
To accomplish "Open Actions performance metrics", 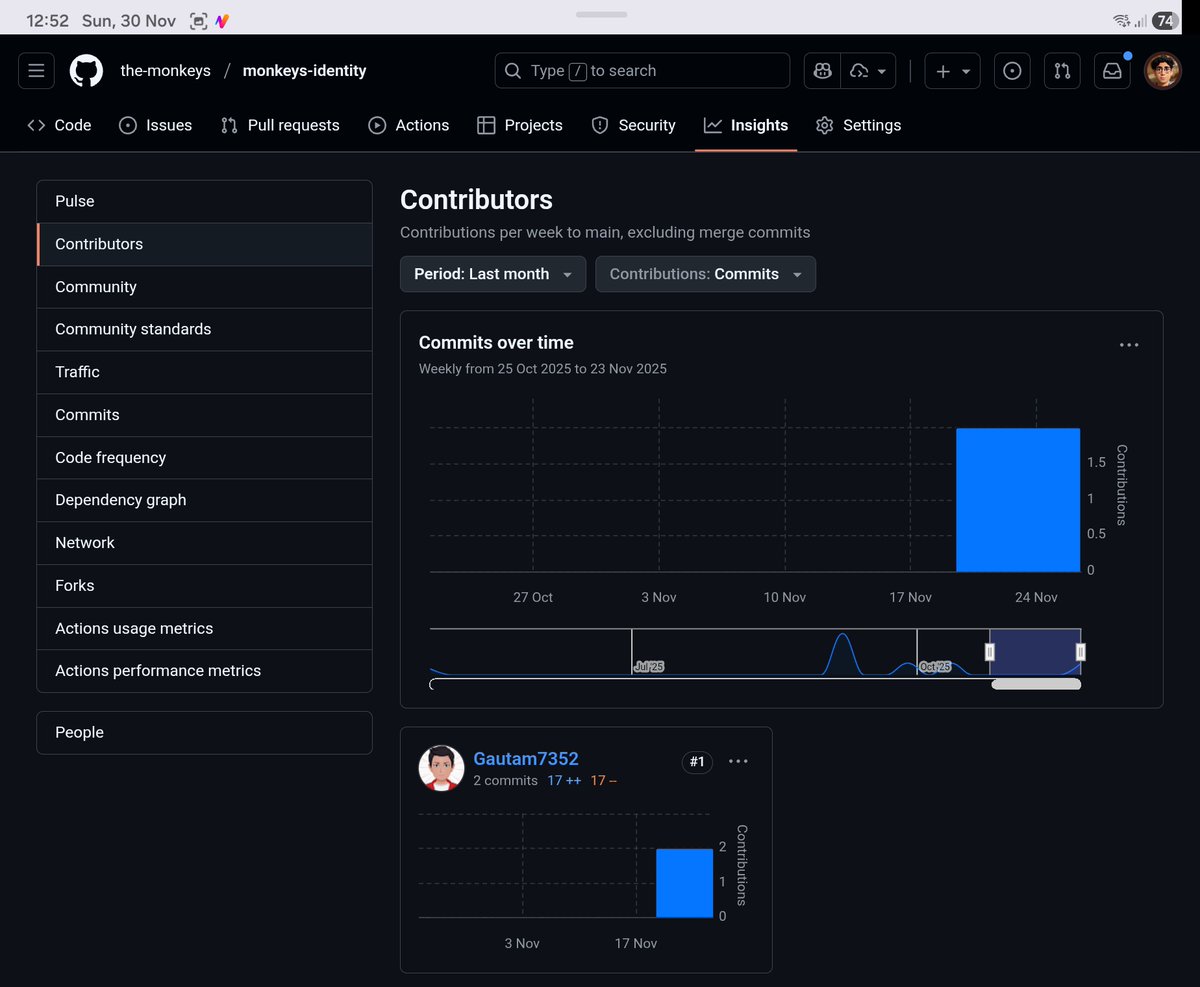I will pyautogui.click(x=204, y=671).
